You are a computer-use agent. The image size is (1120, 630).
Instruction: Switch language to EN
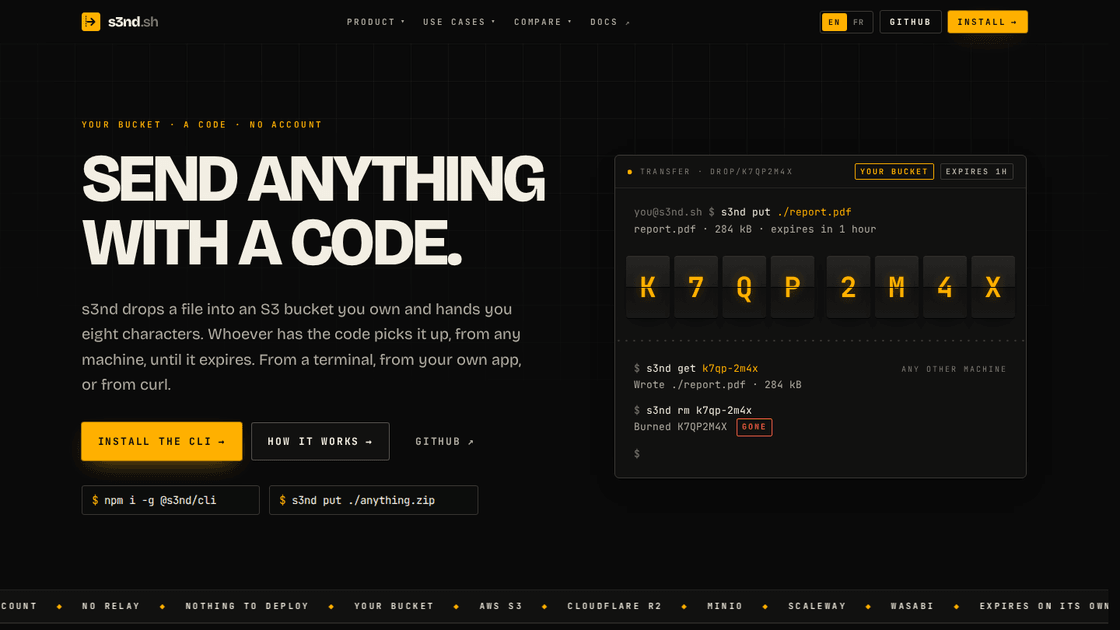834,22
